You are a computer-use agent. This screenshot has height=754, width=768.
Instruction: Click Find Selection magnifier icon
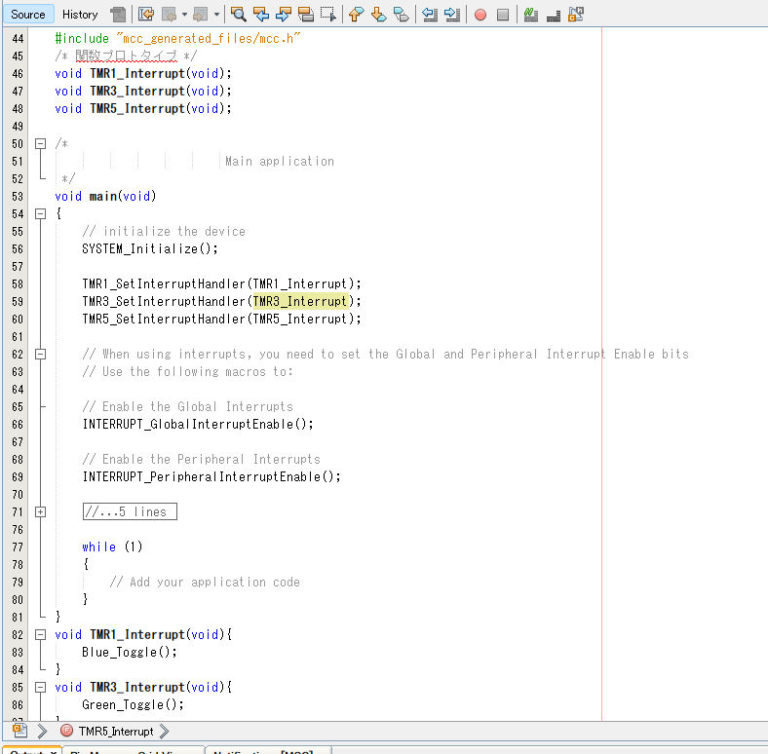(239, 14)
